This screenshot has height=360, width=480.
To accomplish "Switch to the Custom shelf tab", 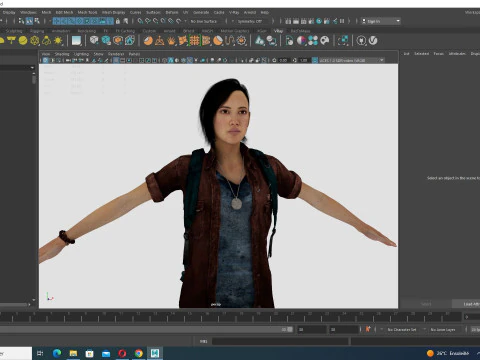I will point(149,31).
